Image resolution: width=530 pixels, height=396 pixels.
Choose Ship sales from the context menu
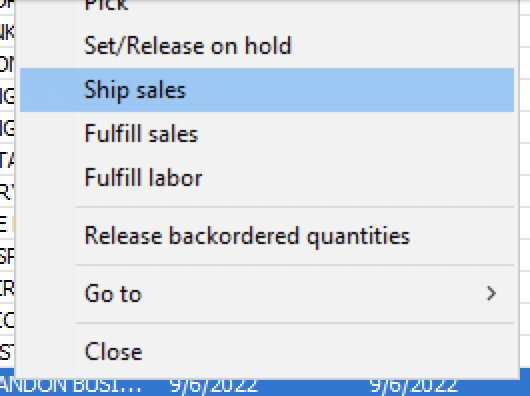[267, 90]
